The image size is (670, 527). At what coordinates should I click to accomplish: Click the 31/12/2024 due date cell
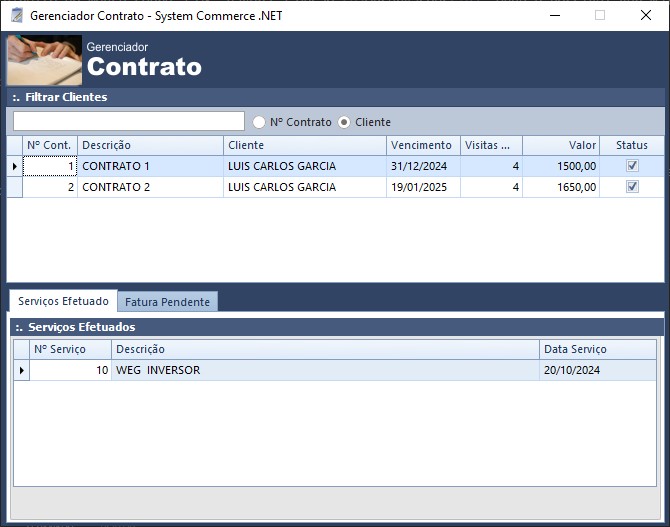[x=423, y=166]
